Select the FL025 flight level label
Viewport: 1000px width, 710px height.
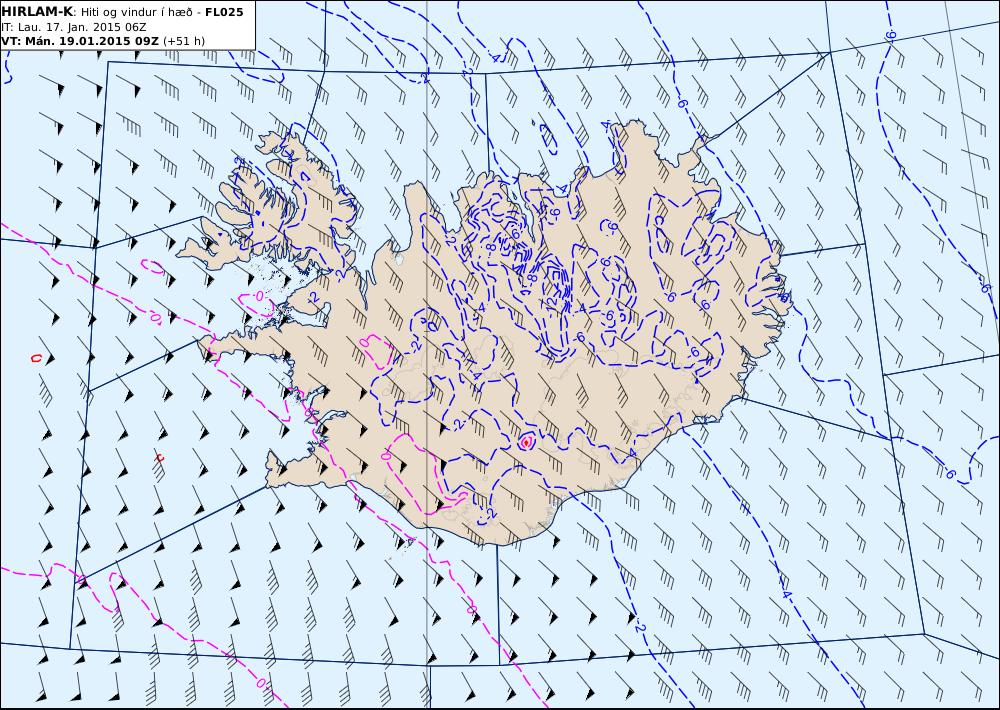(x=224, y=12)
